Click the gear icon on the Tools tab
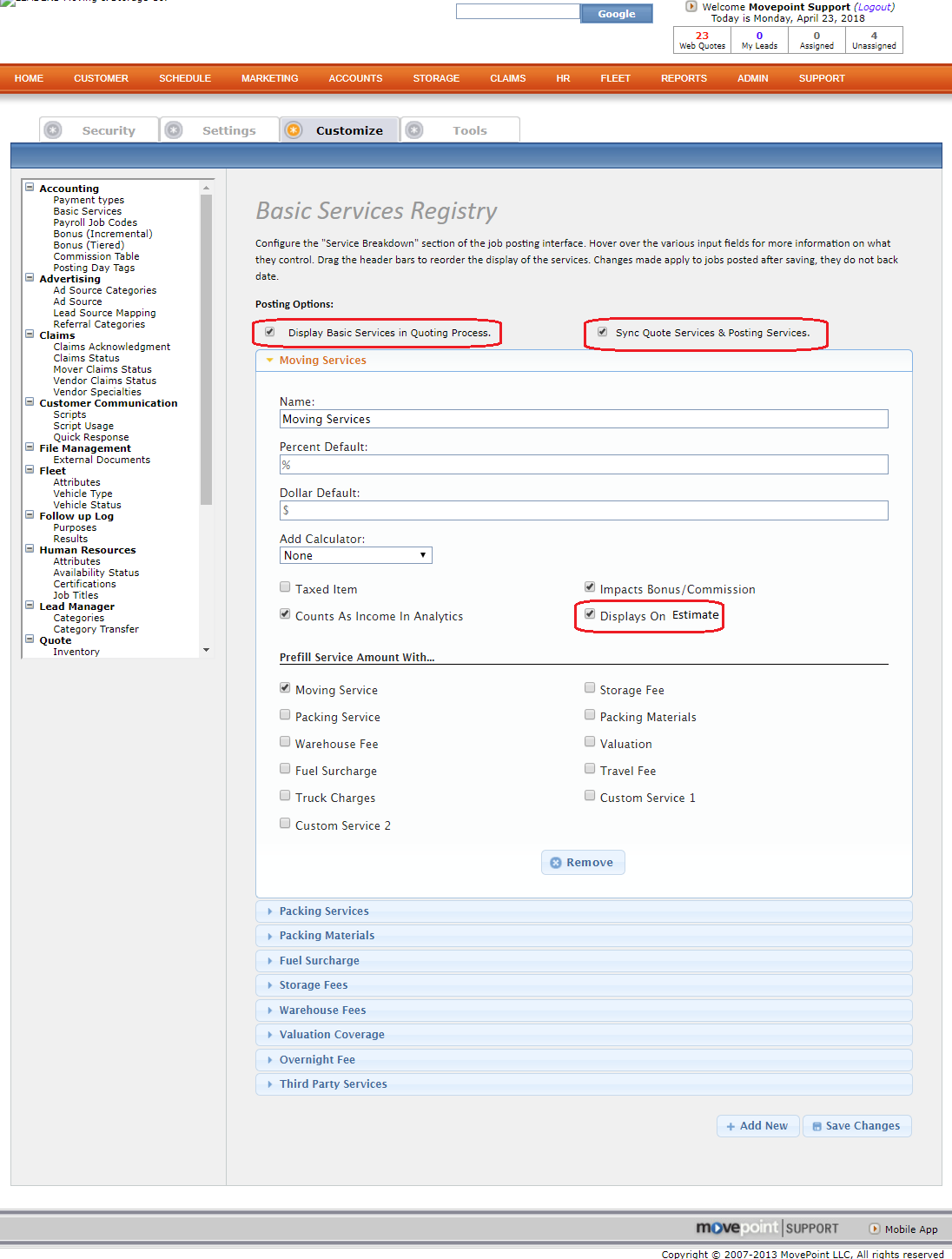Viewport: 952px width, 1259px height. (414, 130)
